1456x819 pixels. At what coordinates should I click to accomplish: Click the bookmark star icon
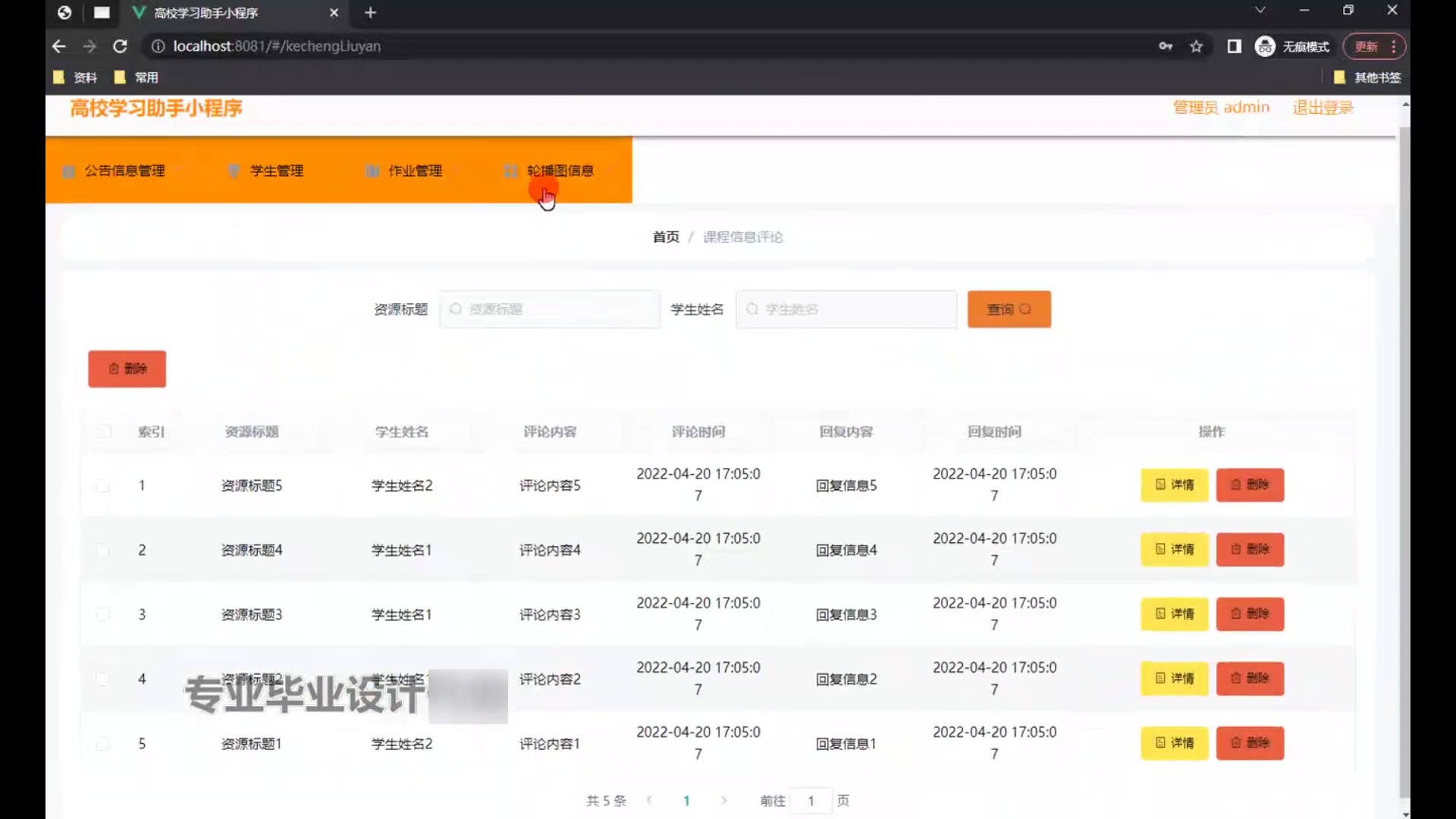[1196, 46]
